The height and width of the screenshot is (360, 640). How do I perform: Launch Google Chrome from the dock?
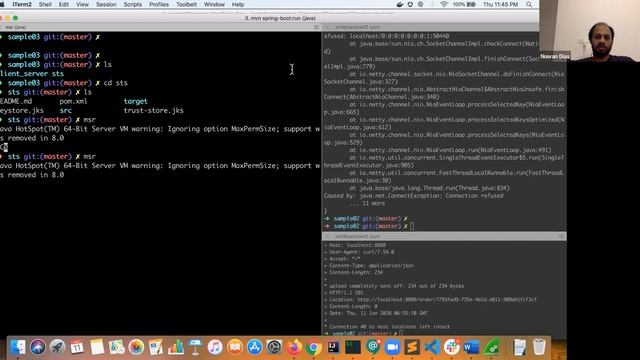tap(314, 347)
